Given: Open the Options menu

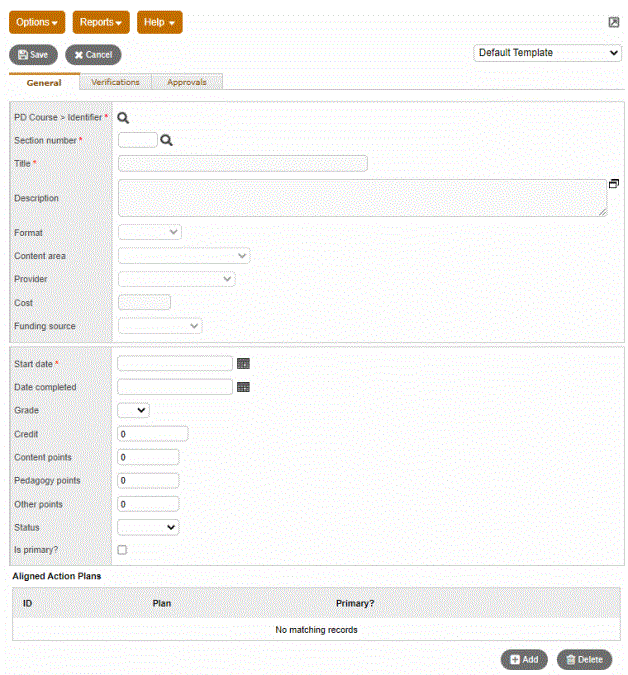Looking at the screenshot, I should (39, 22).
